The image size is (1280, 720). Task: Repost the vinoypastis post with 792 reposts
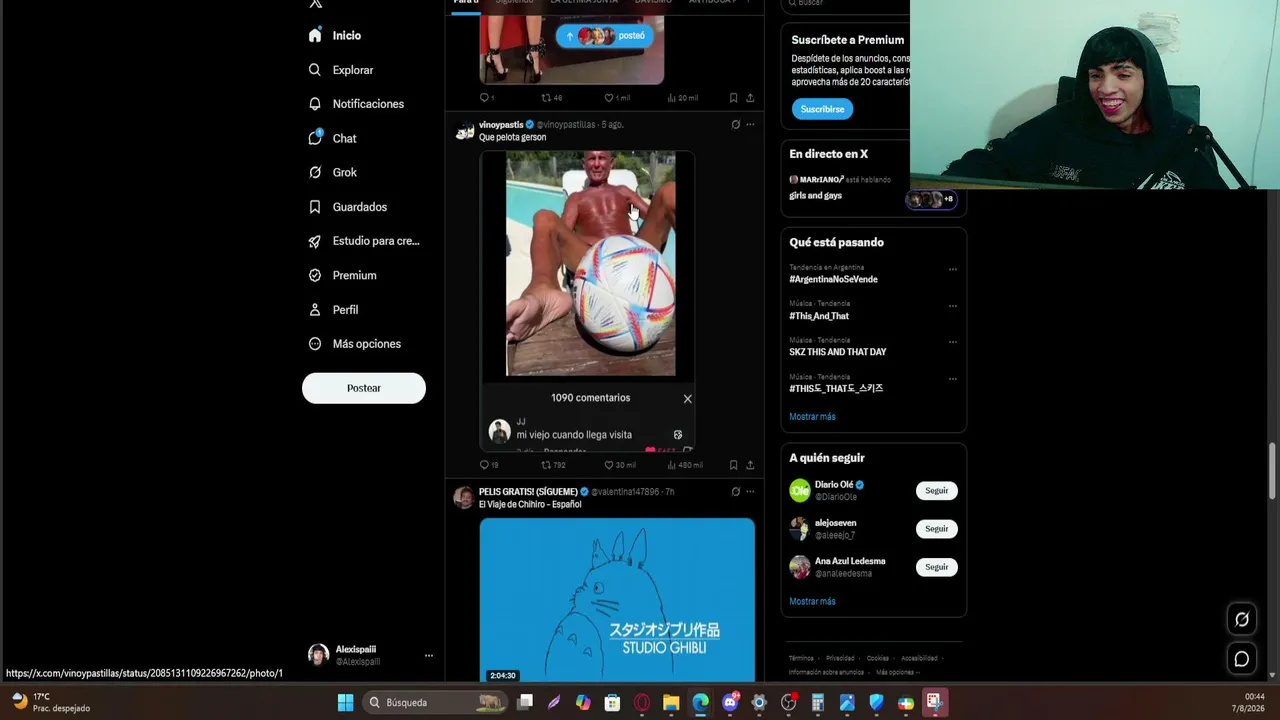coord(553,465)
